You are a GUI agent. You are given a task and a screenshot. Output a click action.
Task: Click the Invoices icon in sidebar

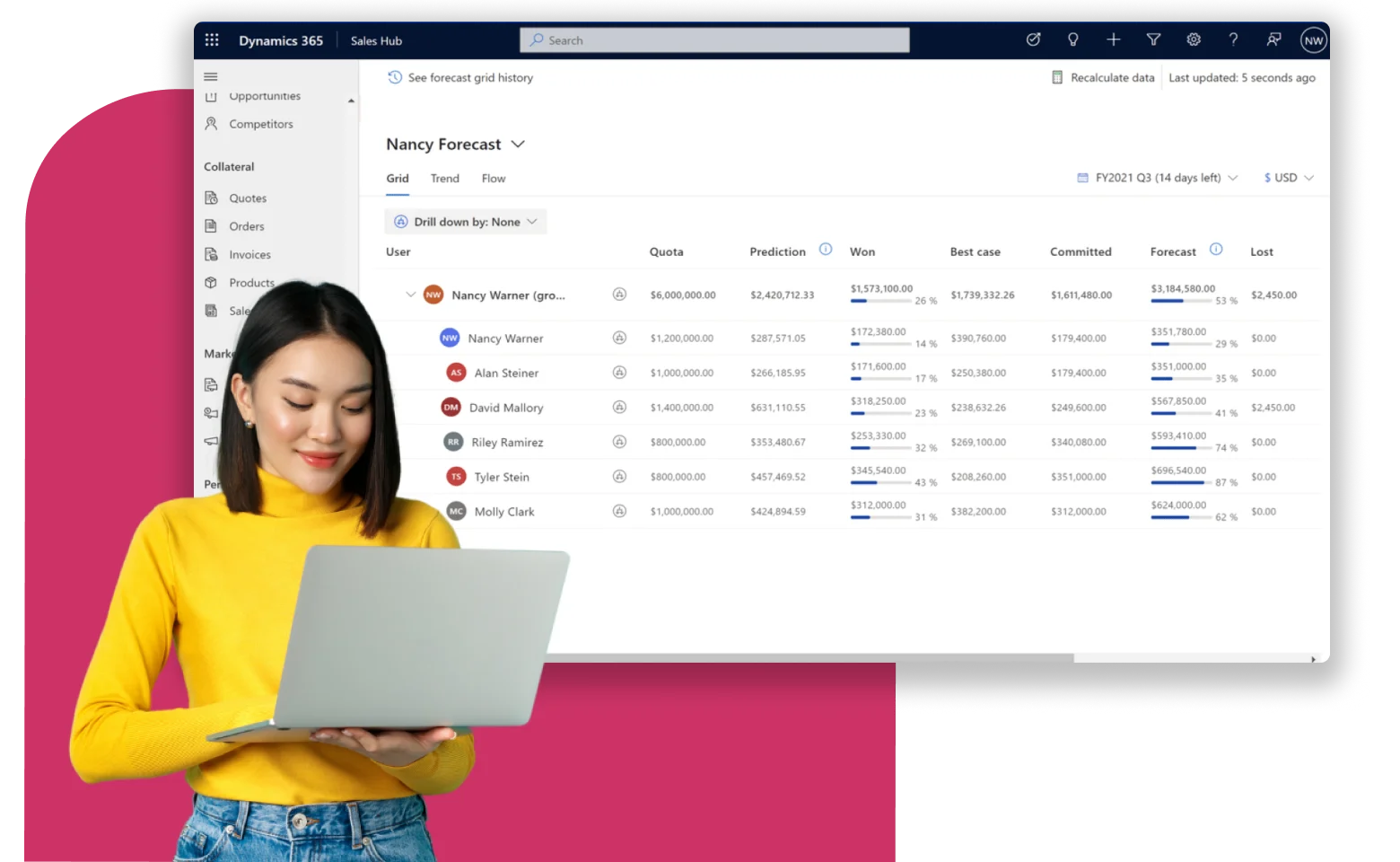[x=211, y=254]
